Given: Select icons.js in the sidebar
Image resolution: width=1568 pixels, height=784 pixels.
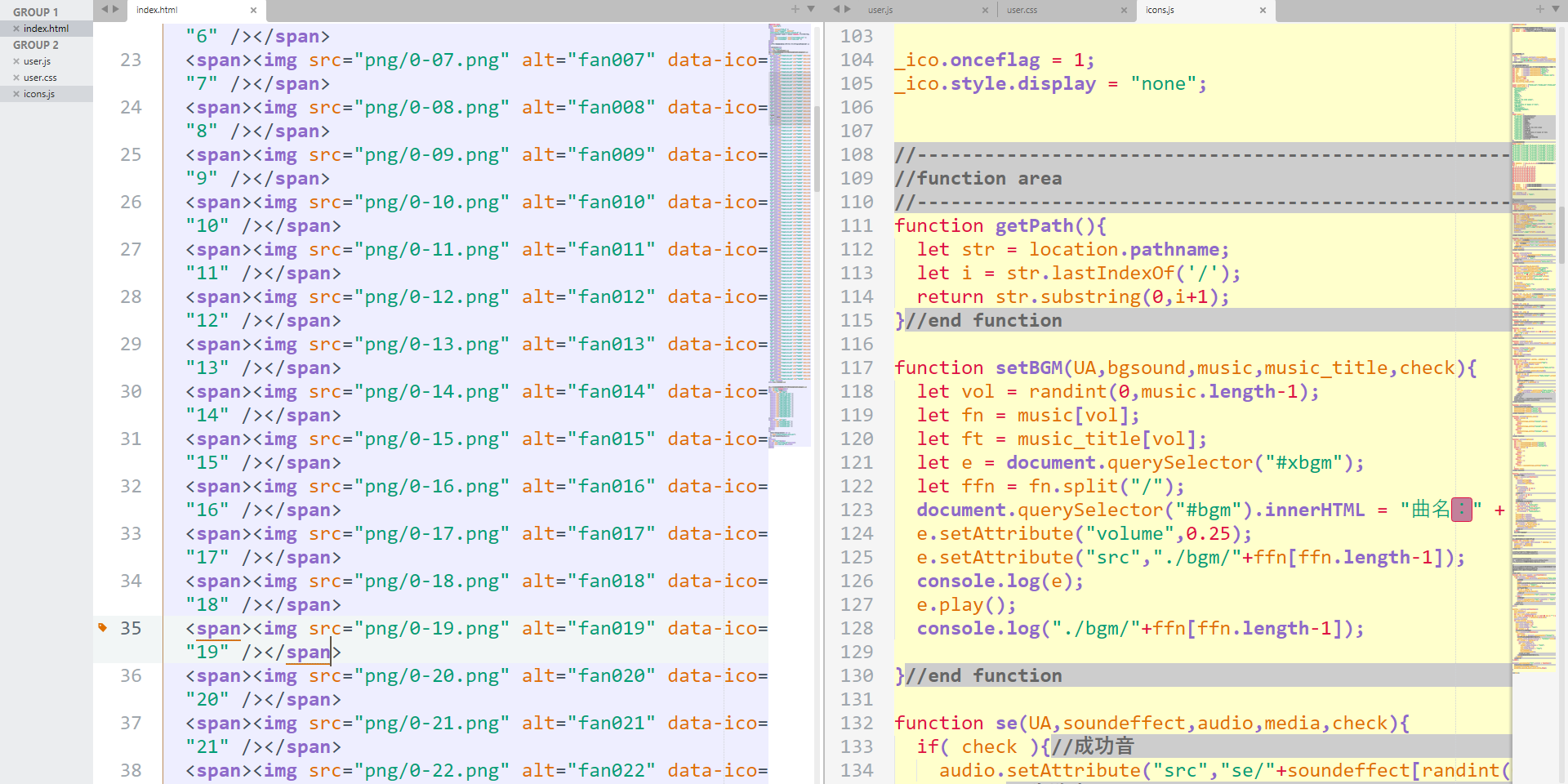Looking at the screenshot, I should click(39, 94).
